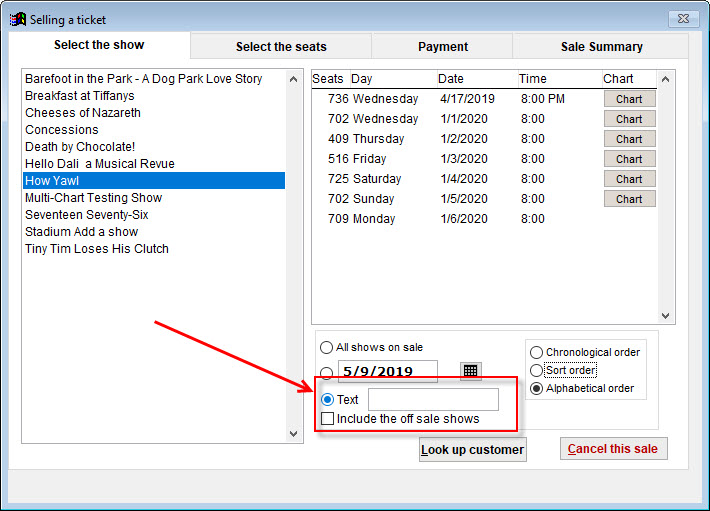Switch to the Sale Summary tab
This screenshot has width=710, height=511.
pos(601,47)
